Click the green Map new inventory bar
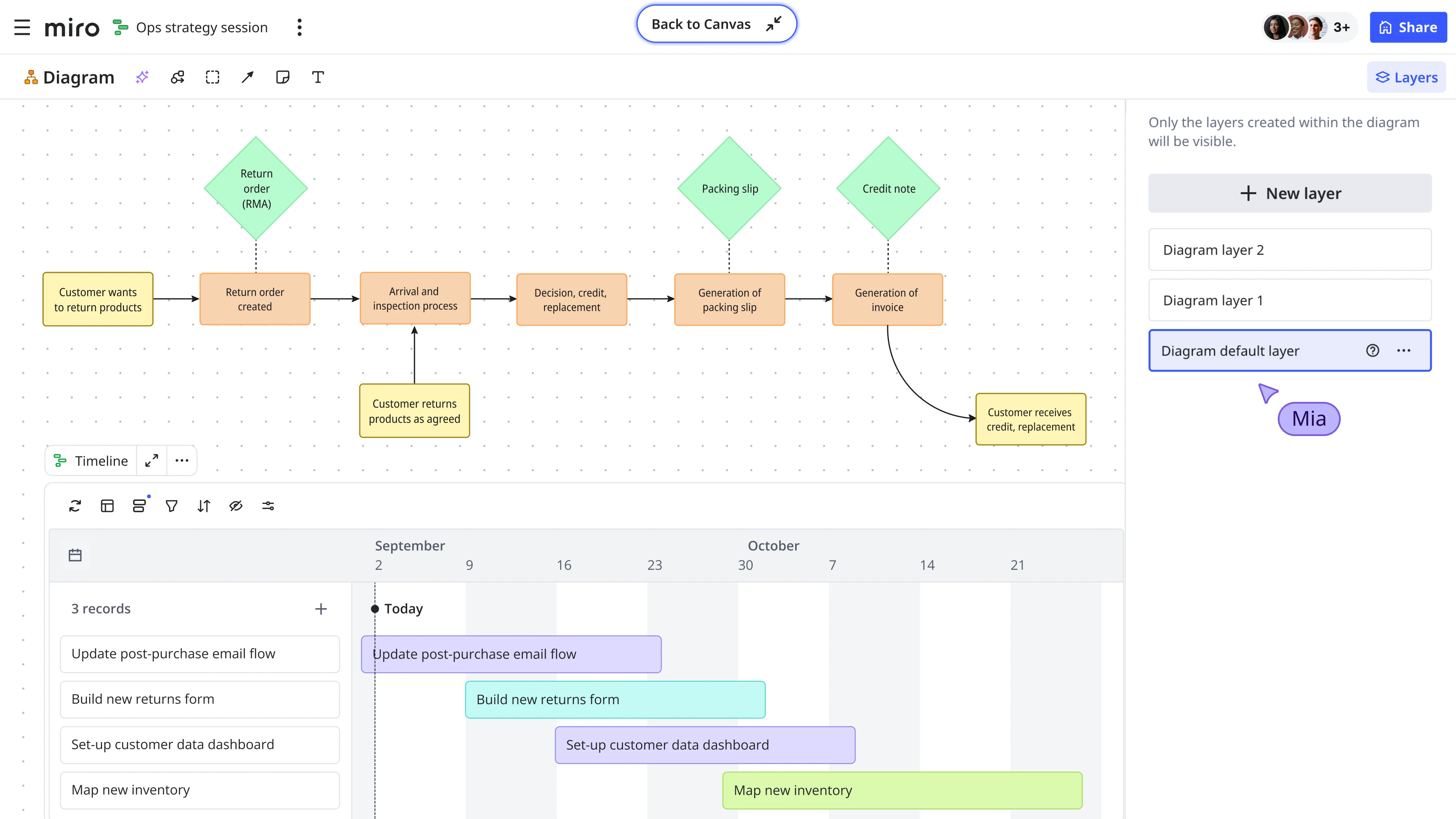 tap(902, 790)
